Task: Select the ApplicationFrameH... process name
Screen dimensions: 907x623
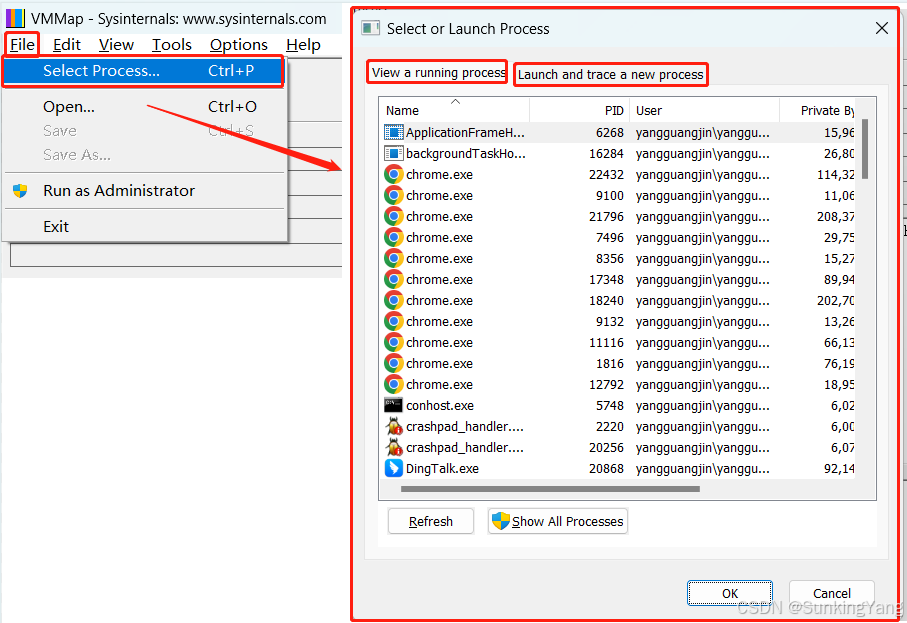Action: (465, 132)
